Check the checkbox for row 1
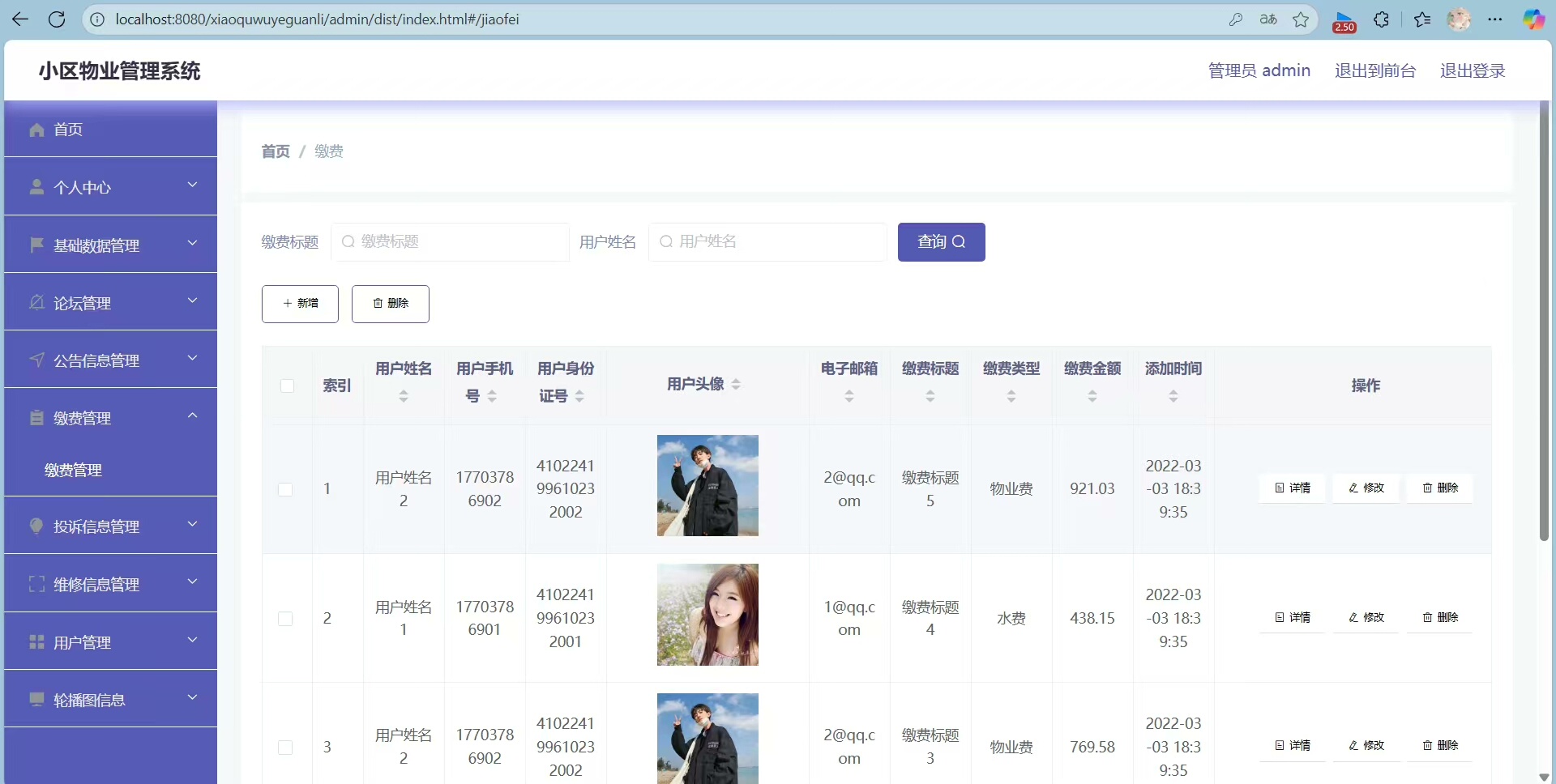This screenshot has width=1556, height=784. [x=285, y=489]
